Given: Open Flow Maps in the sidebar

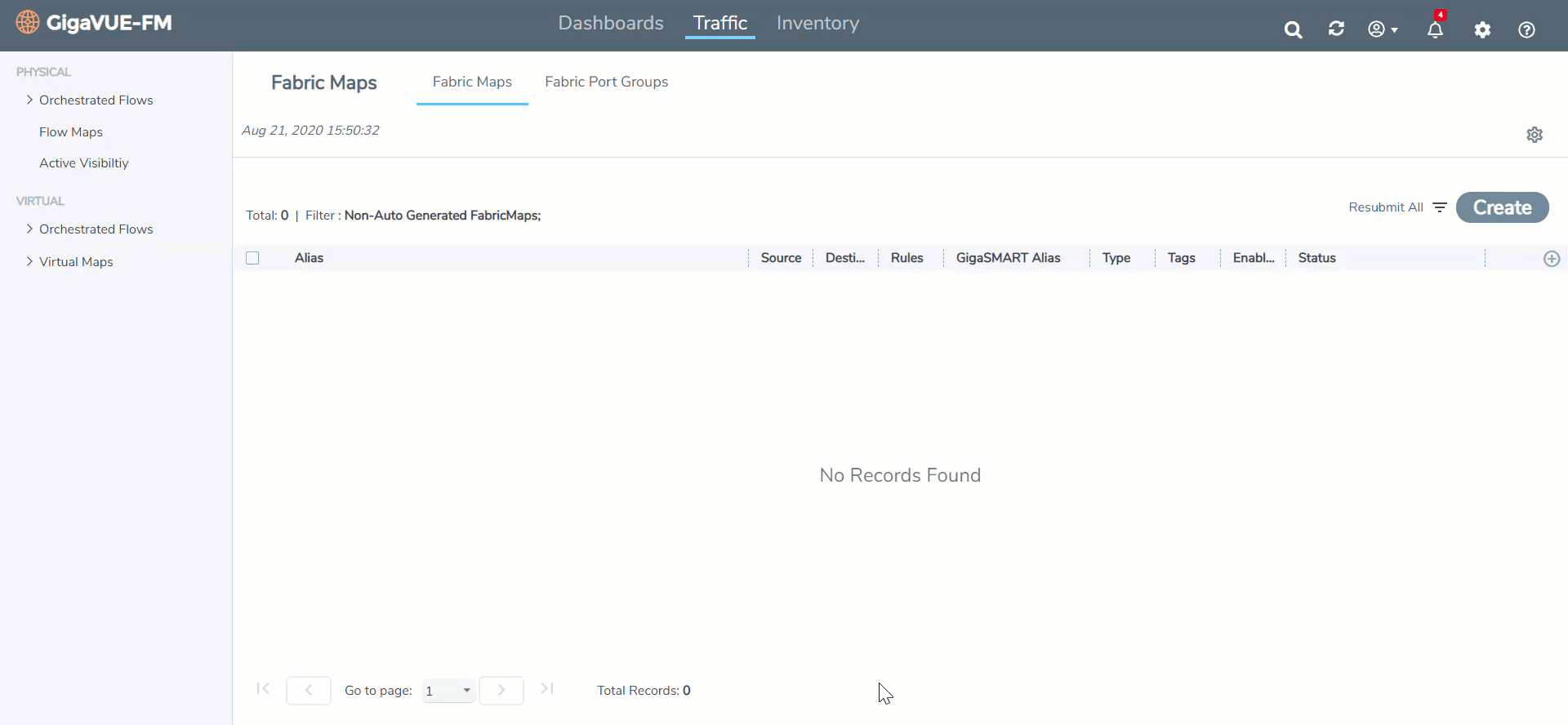Looking at the screenshot, I should point(71,132).
